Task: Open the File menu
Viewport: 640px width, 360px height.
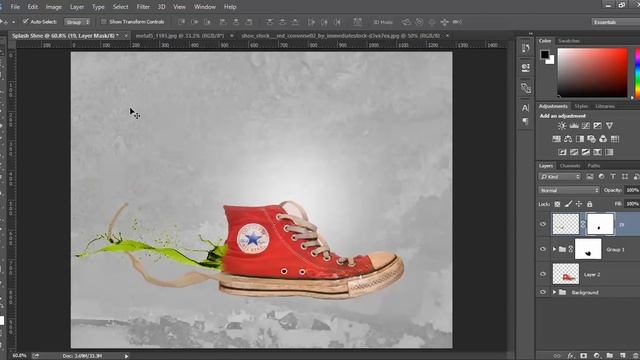Action: 15,7
